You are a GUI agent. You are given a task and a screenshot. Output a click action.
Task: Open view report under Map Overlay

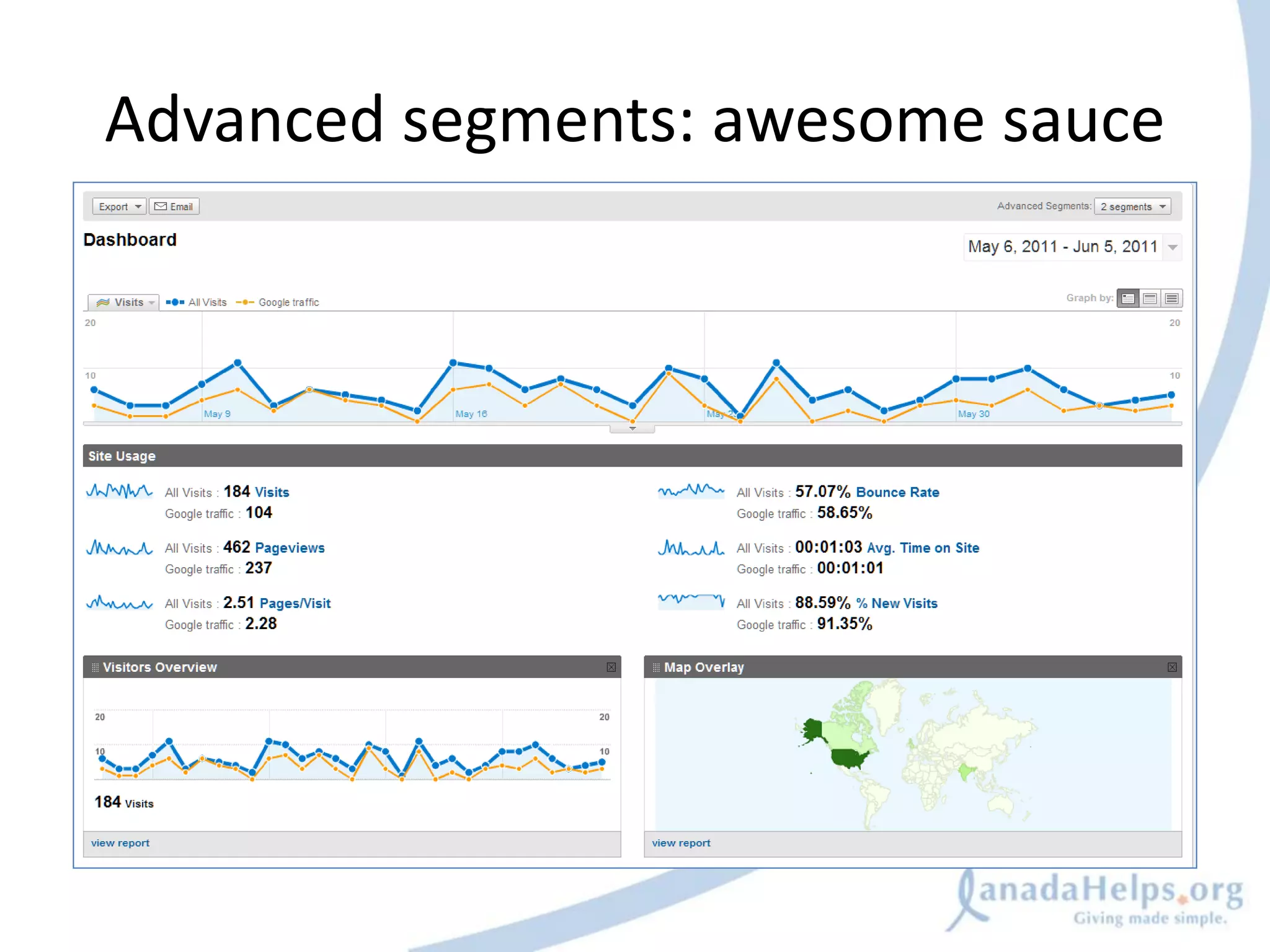click(681, 843)
